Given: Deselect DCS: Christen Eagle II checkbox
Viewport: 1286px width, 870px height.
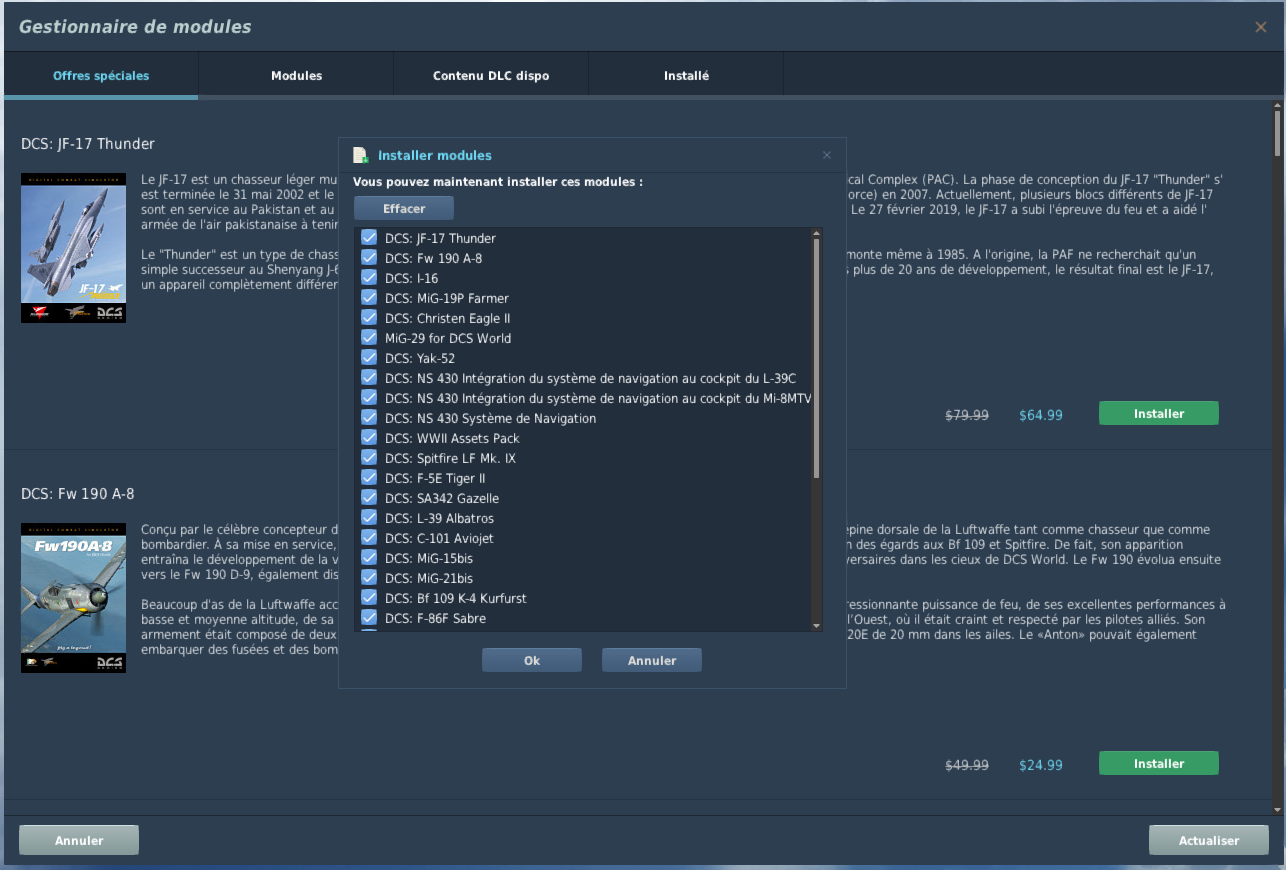Looking at the screenshot, I should point(369,318).
